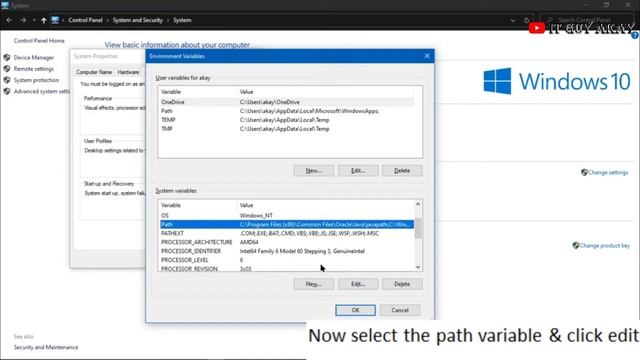Select the TMP user variable row
The width and height of the screenshot is (640, 360).
pos(287,129)
